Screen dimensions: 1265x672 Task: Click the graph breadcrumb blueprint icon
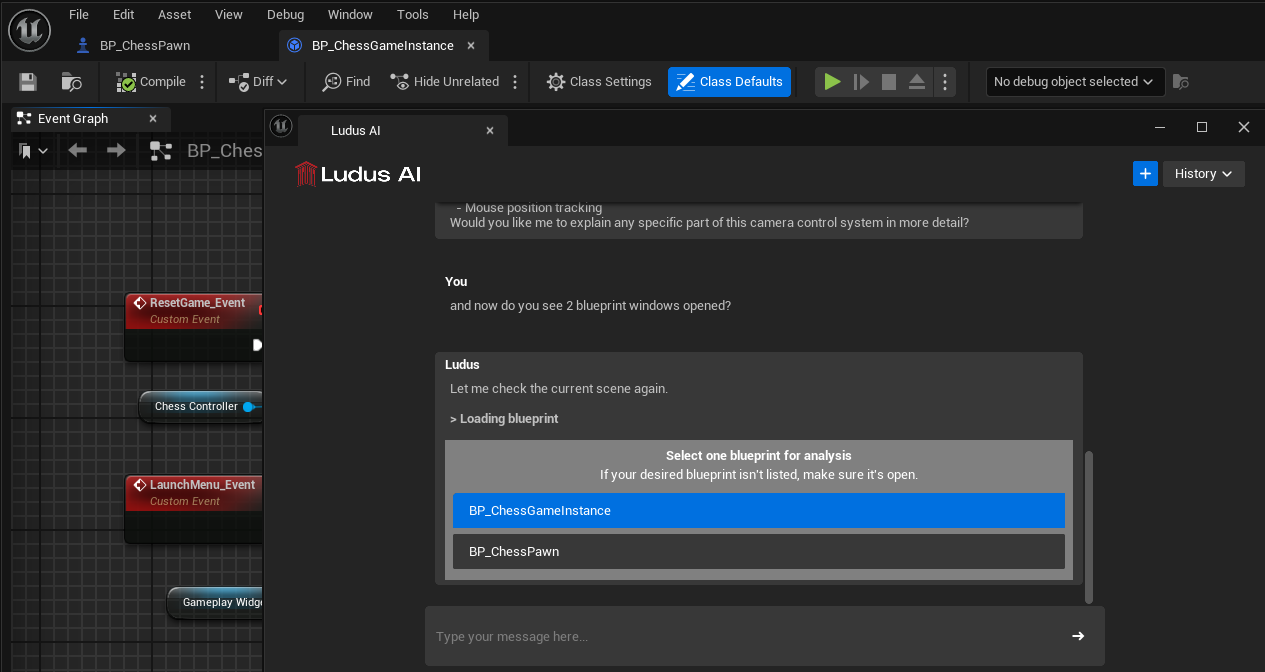(160, 151)
